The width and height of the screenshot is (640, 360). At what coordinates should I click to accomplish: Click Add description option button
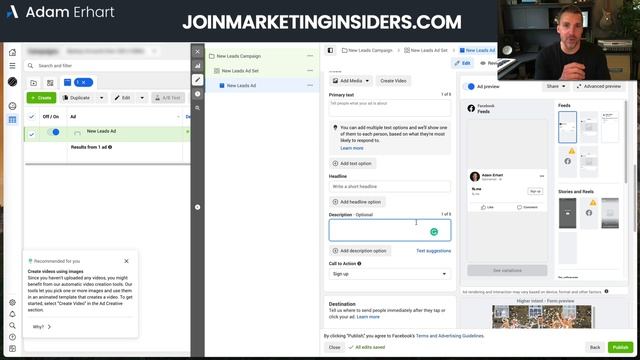tap(360, 251)
